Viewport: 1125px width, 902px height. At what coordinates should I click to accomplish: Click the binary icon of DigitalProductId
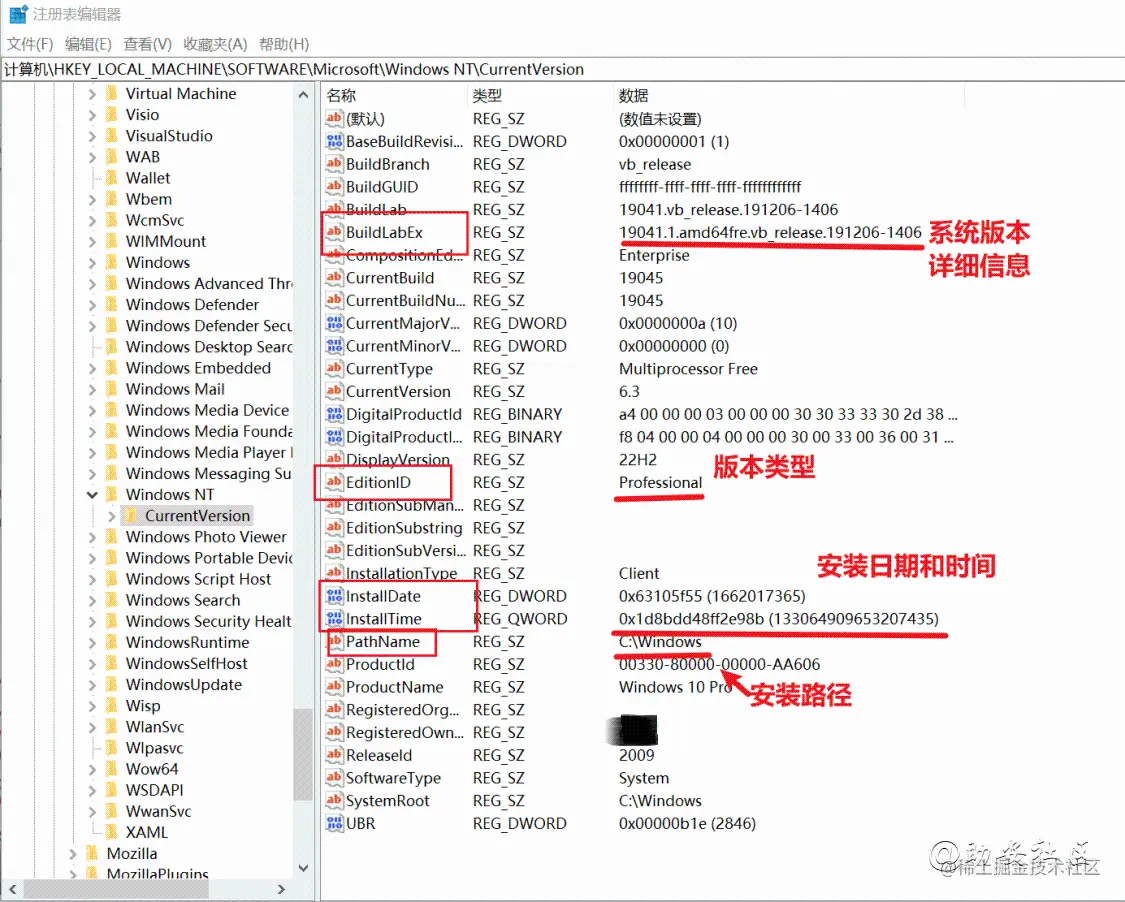tap(334, 414)
